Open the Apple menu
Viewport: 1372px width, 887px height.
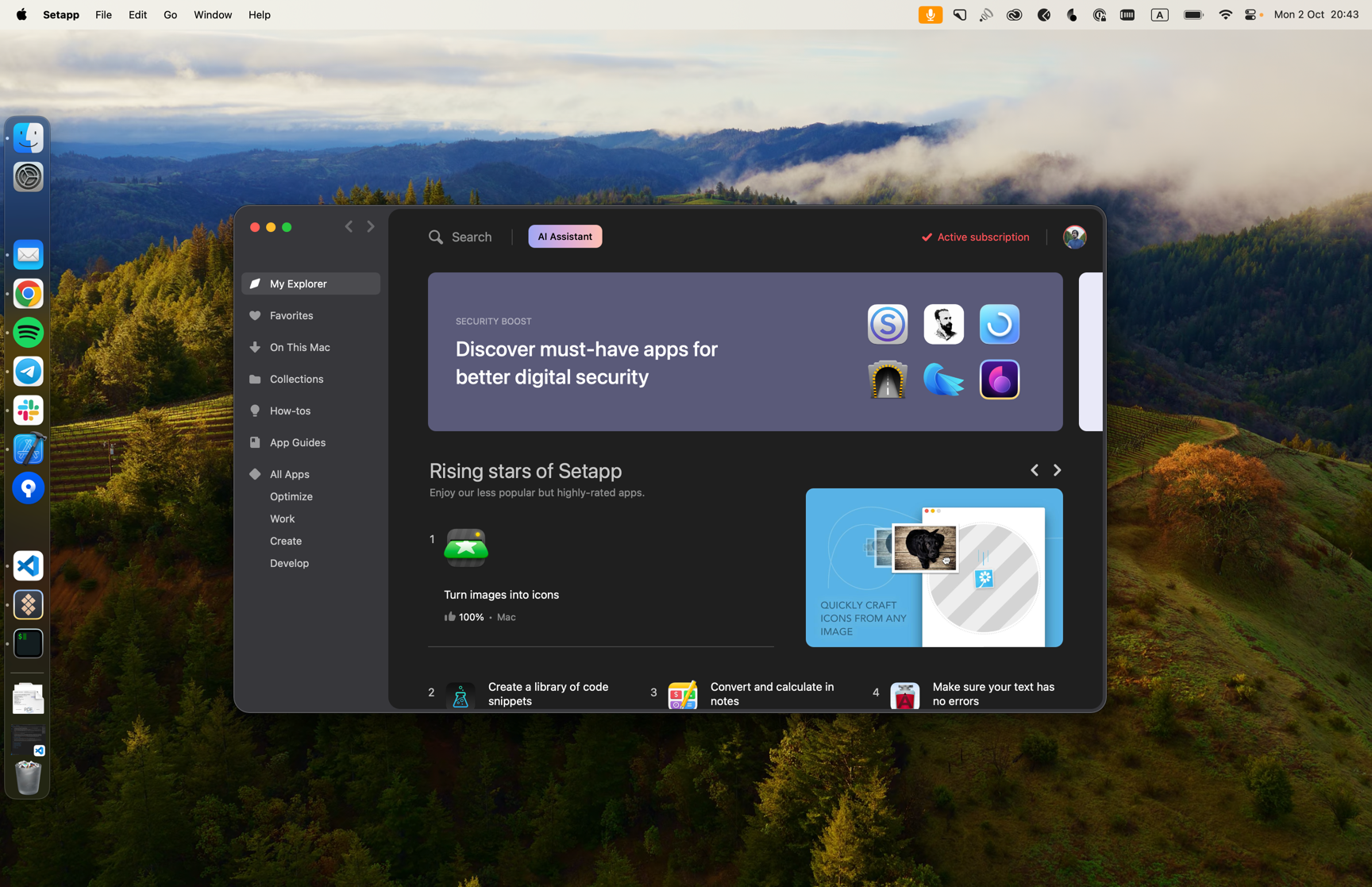pos(21,14)
